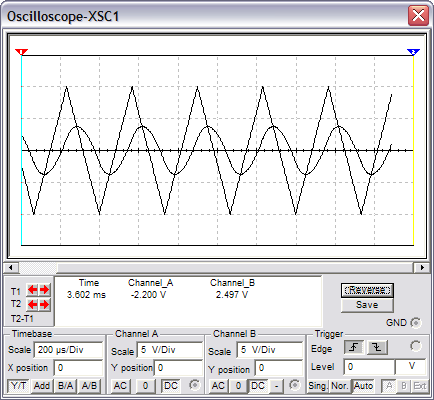Click the blue T2 cursor marker
The width and height of the screenshot is (434, 400).
pos(413,52)
